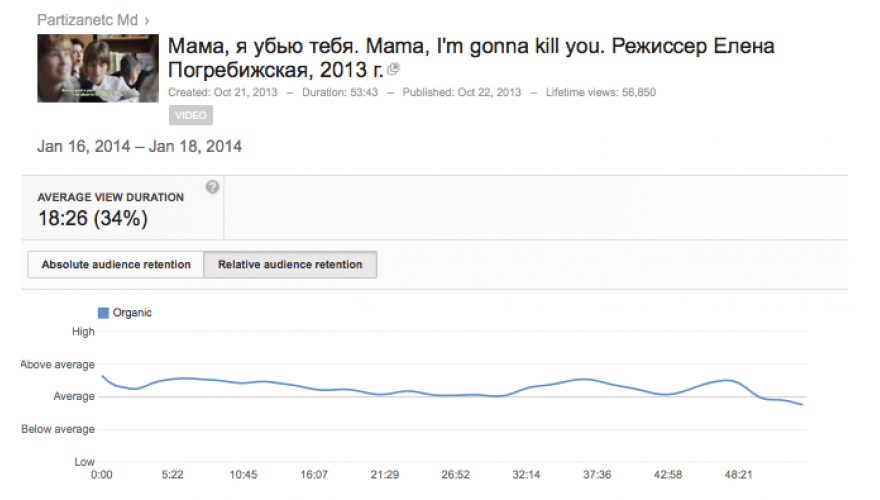Click the Organic legend label
The height and width of the screenshot is (500, 880).
(132, 313)
